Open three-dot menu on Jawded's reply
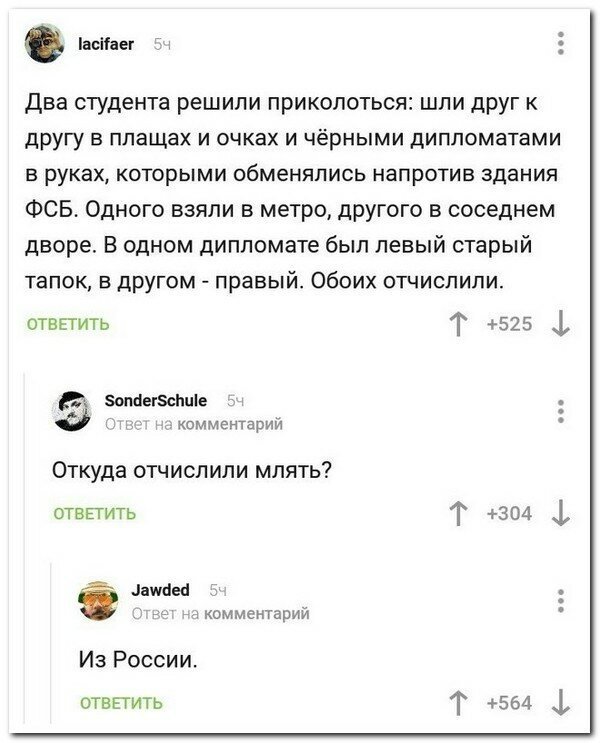This screenshot has height=743, width=600. (x=561, y=599)
